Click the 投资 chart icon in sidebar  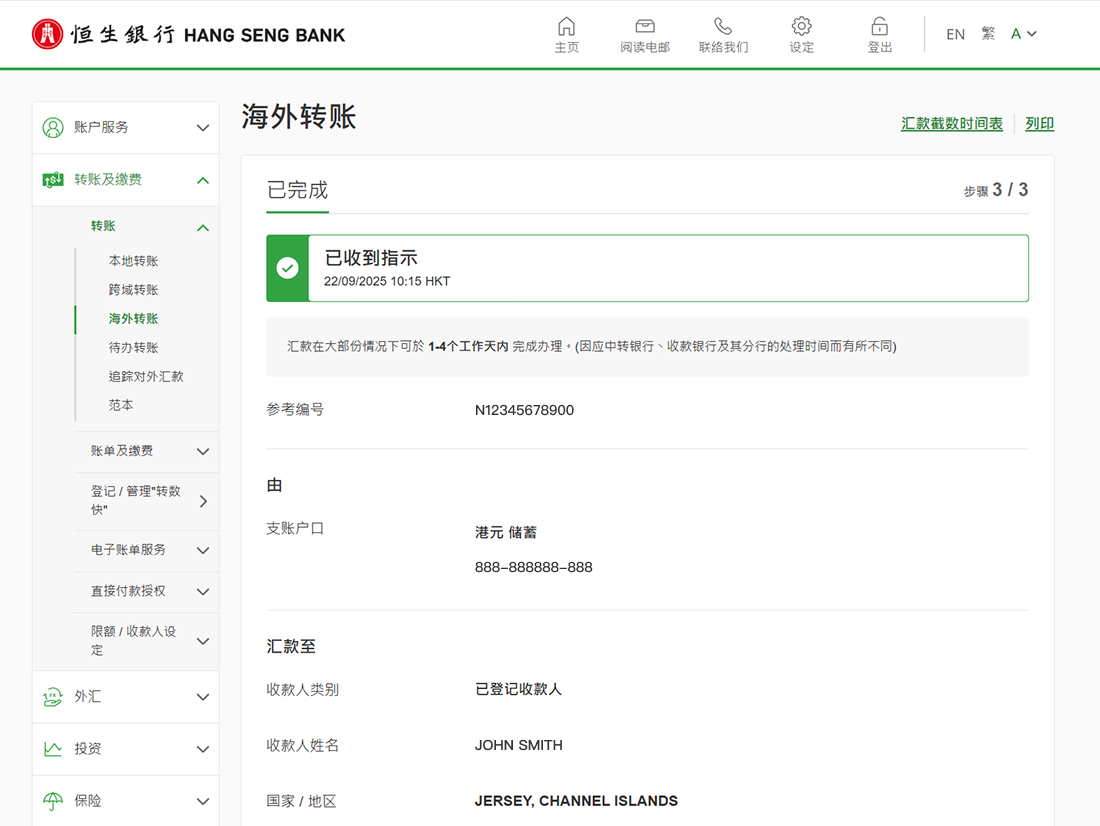pyautogui.click(x=52, y=748)
